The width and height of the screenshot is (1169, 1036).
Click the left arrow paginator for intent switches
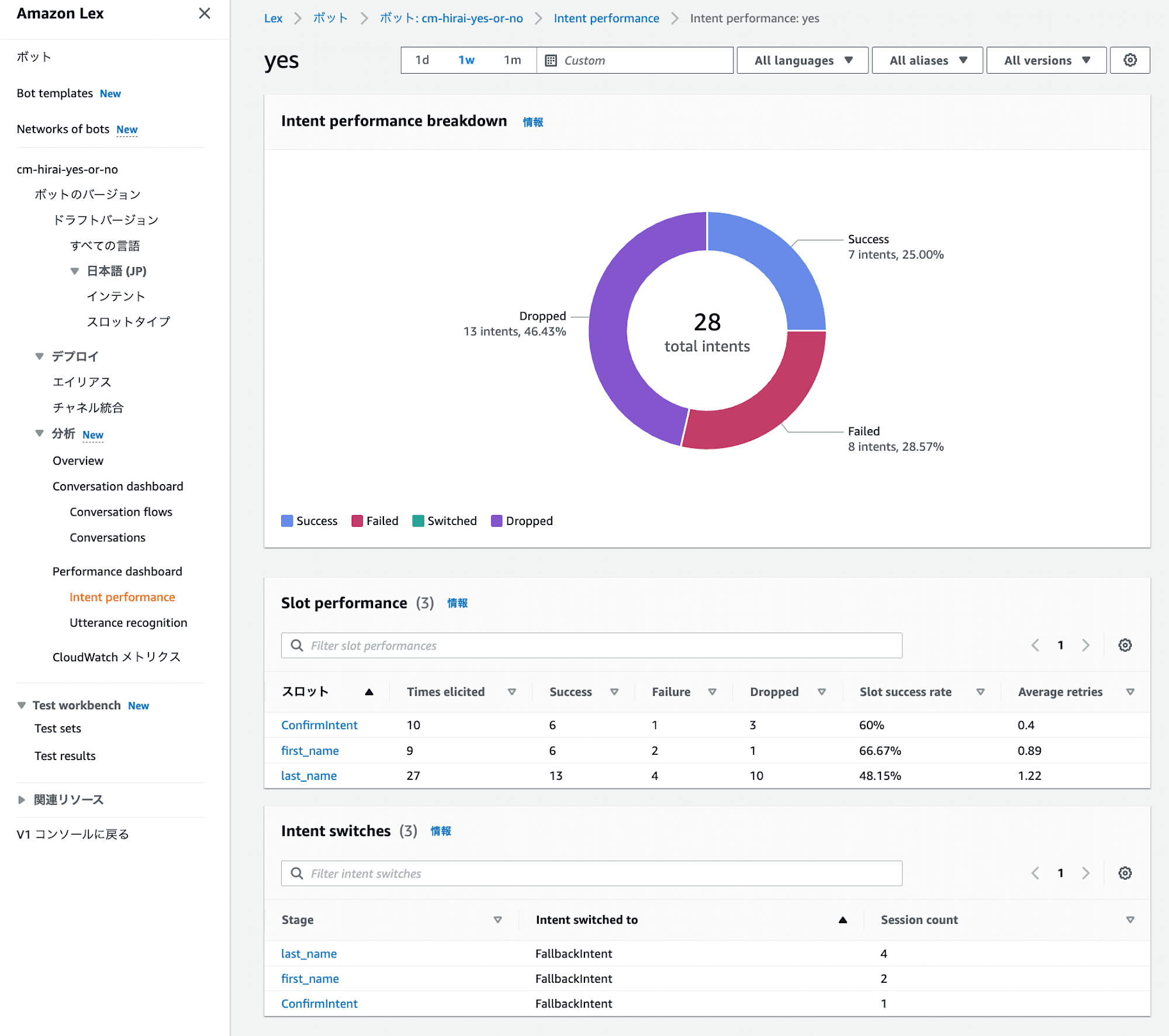click(1034, 873)
